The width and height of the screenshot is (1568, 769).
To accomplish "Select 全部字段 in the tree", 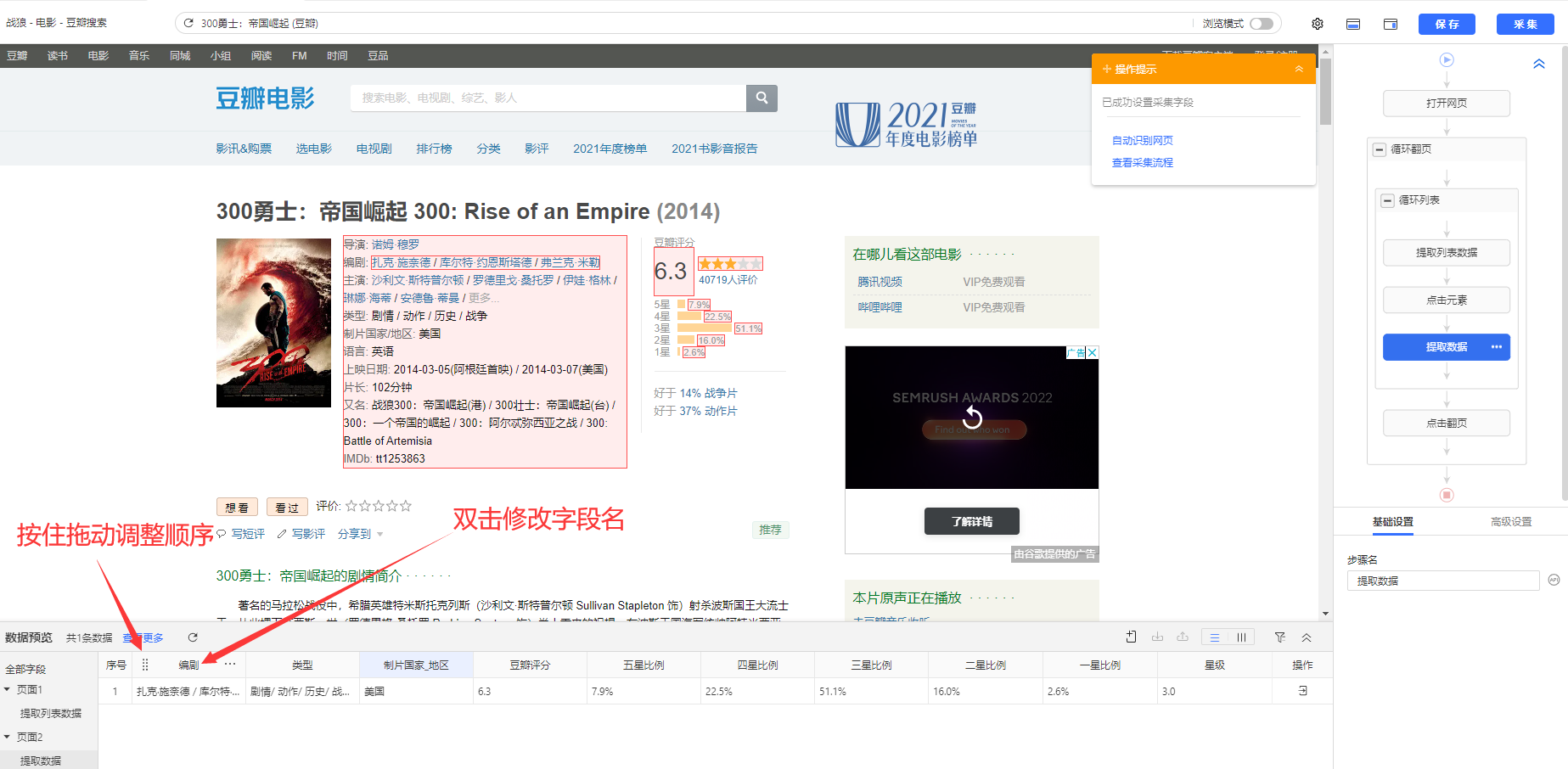I will 25,670.
